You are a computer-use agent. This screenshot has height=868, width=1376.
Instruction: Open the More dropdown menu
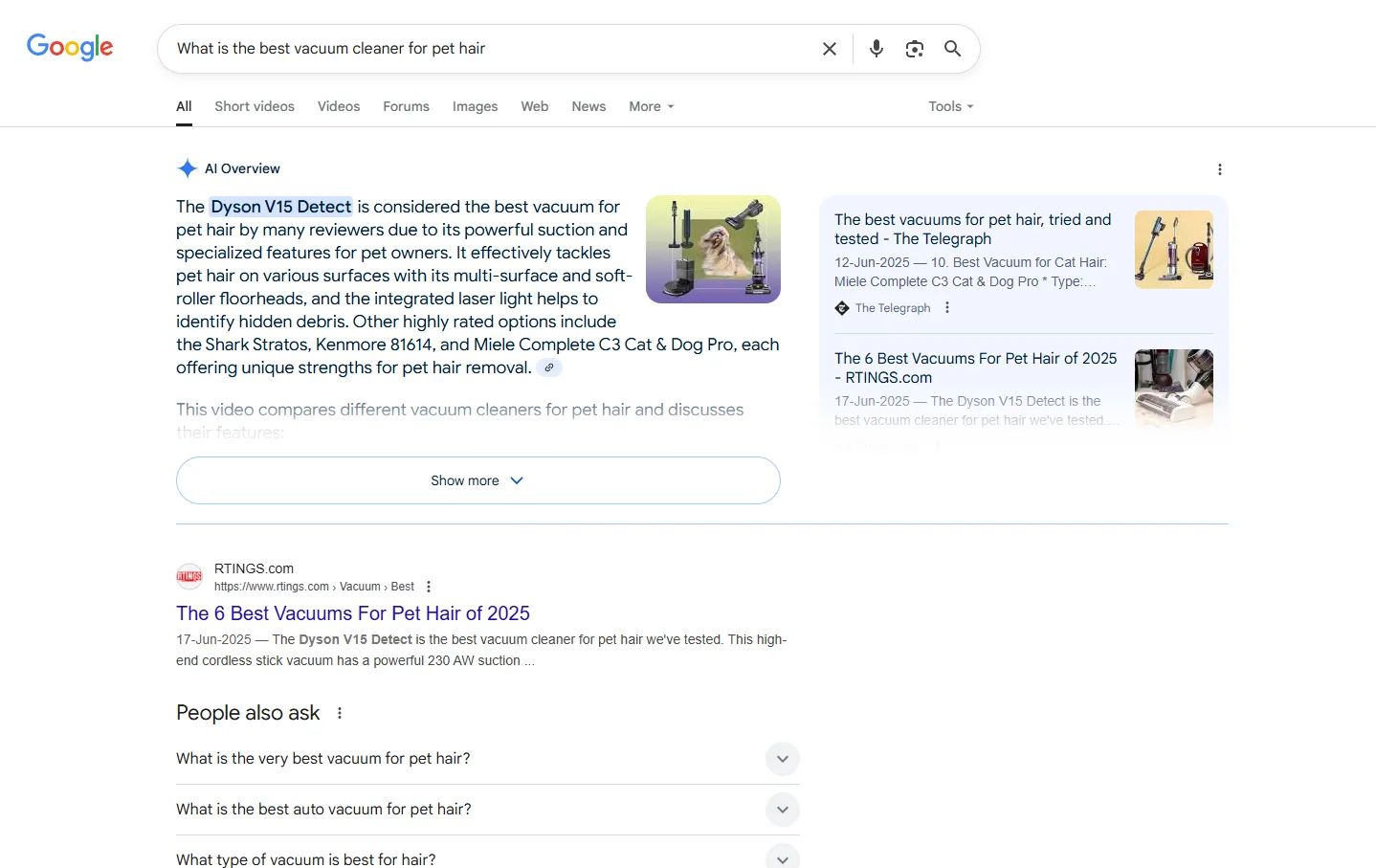[x=652, y=106]
